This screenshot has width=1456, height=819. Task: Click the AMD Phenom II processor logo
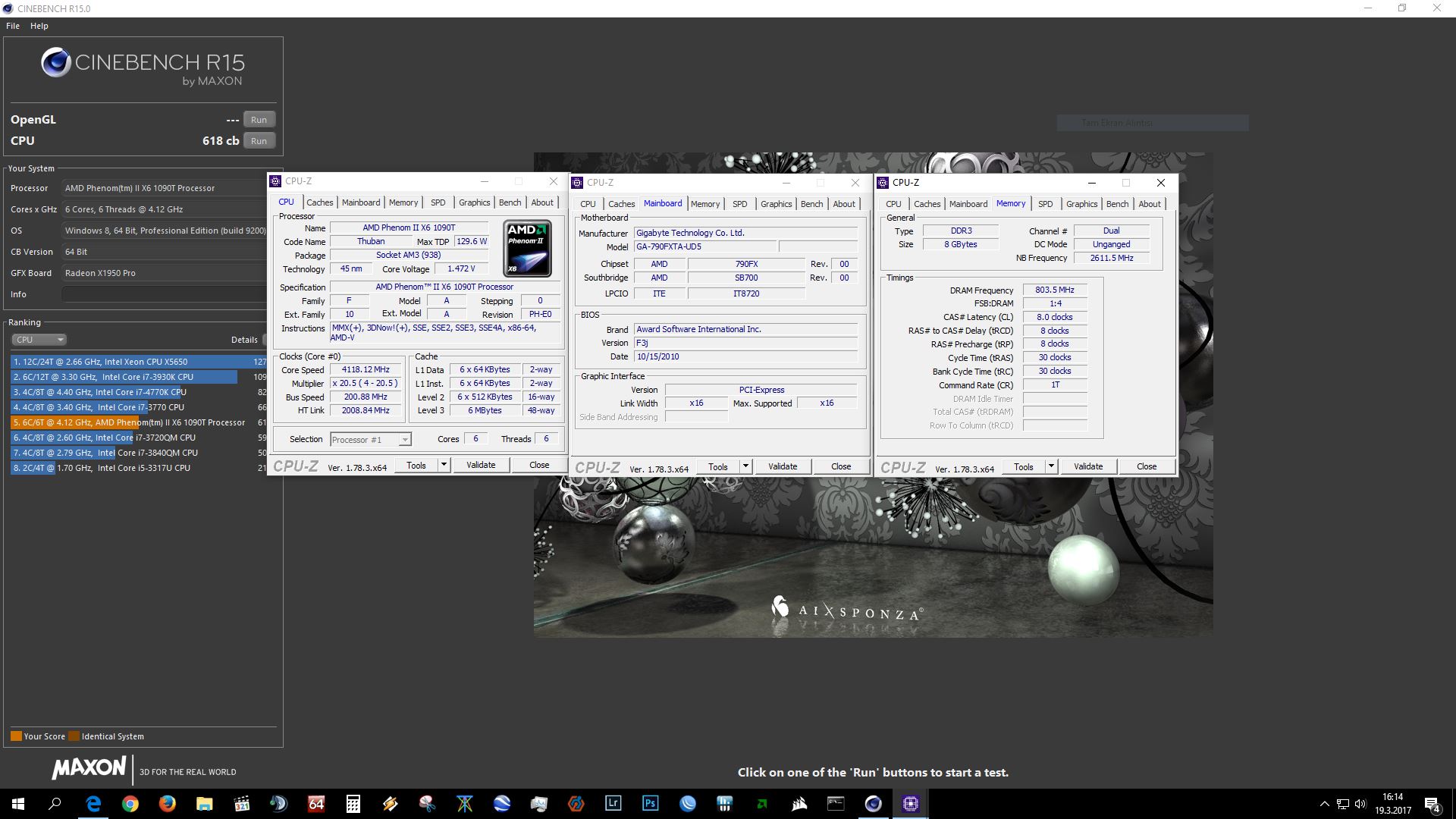pos(528,248)
